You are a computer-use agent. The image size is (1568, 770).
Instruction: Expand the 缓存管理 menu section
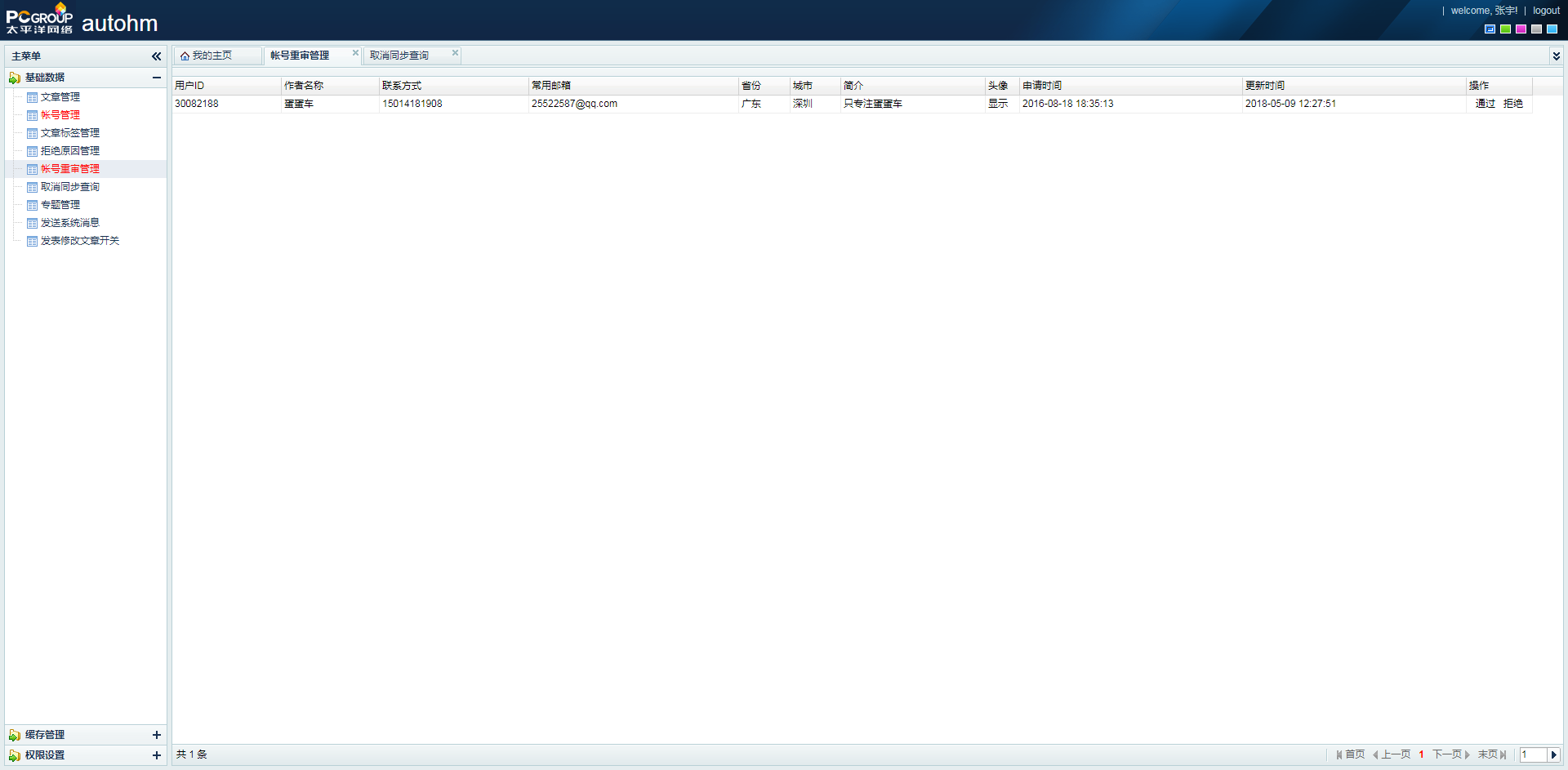[x=156, y=735]
